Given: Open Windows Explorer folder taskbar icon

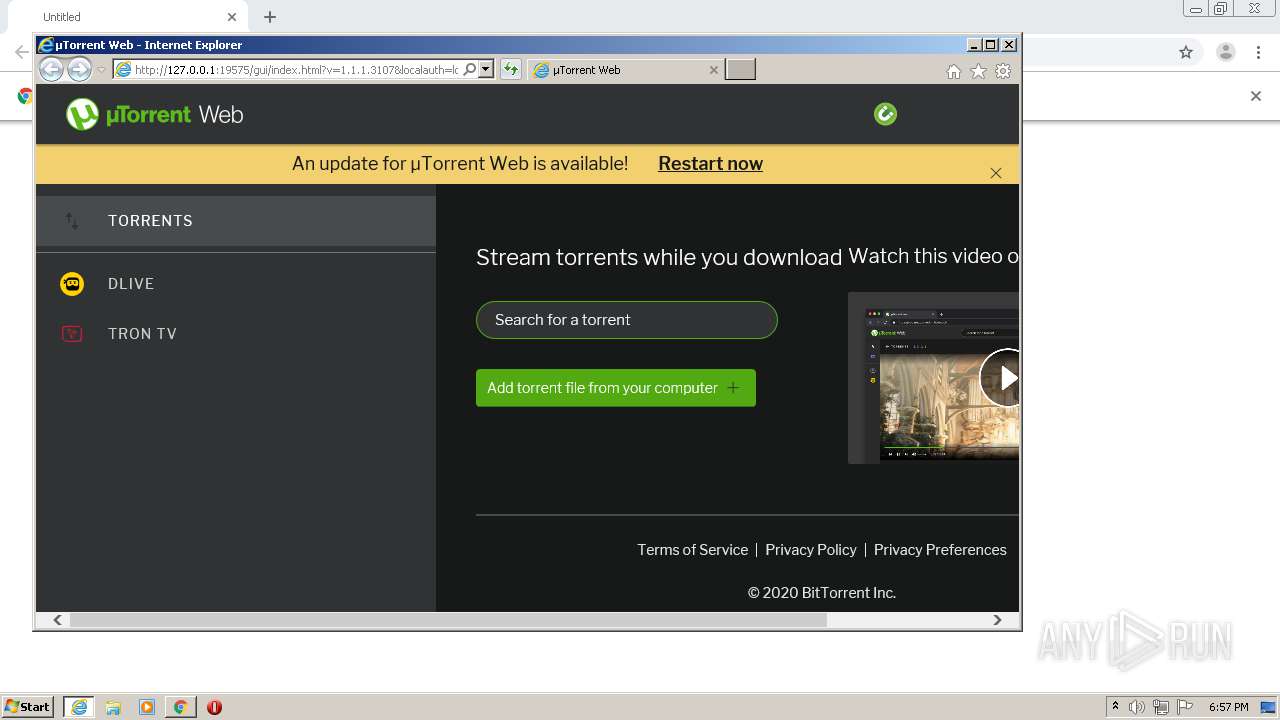Looking at the screenshot, I should [113, 707].
